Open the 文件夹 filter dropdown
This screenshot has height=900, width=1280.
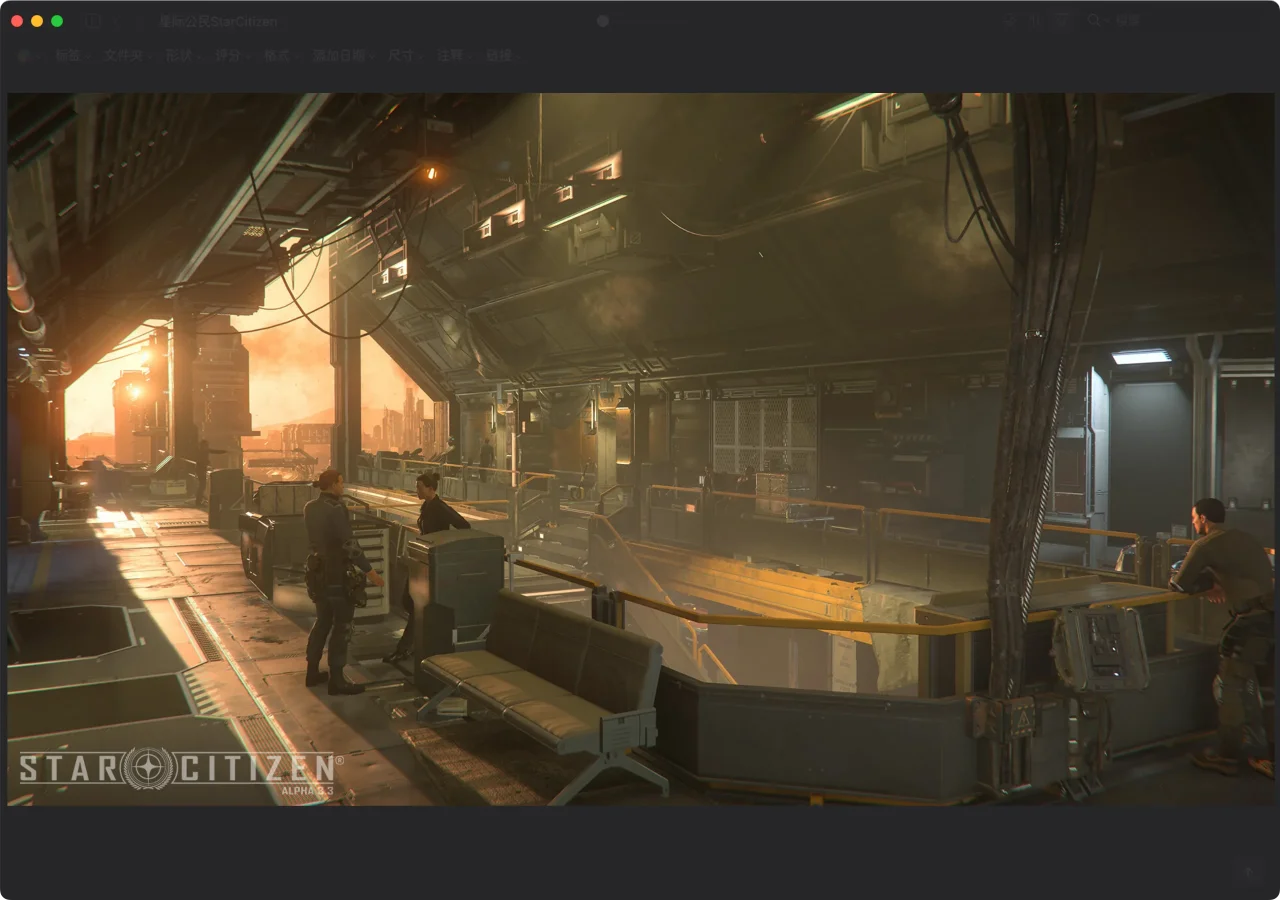pos(128,55)
